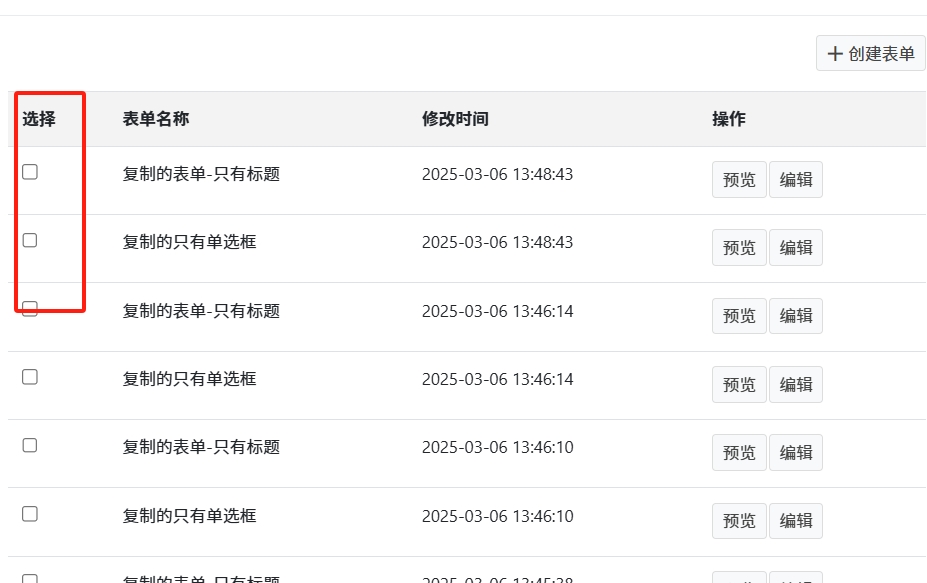
Task: Edit 复制的表单-只有标题 modified at 13:48:43
Action: coord(796,180)
